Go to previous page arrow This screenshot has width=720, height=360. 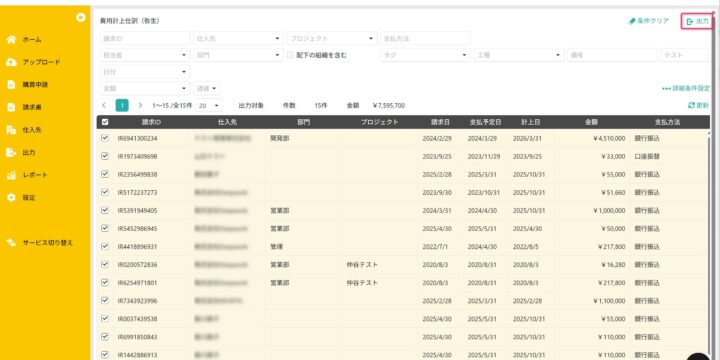[104, 105]
